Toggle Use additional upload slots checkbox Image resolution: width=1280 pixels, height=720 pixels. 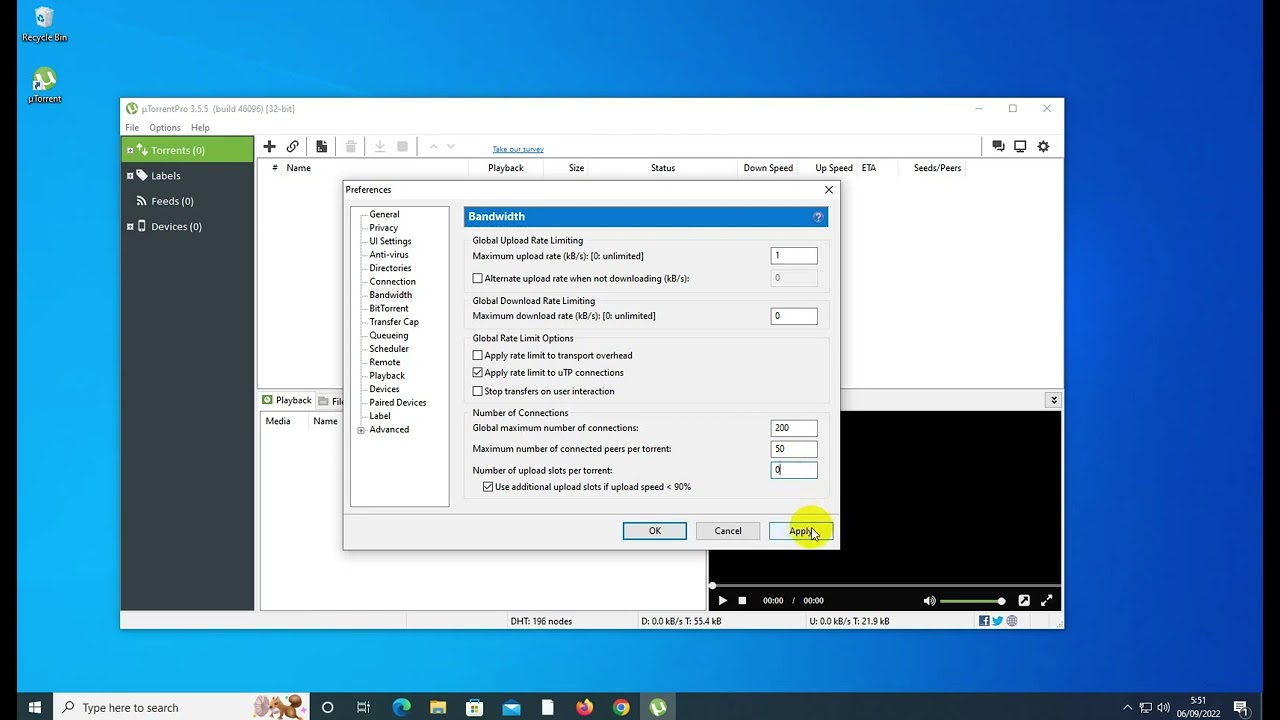pos(488,487)
